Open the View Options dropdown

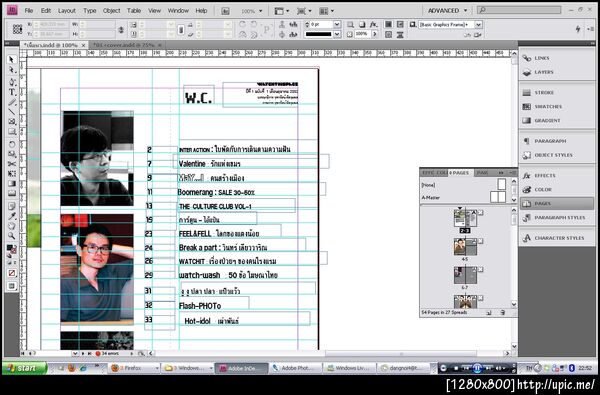[x=282, y=11]
